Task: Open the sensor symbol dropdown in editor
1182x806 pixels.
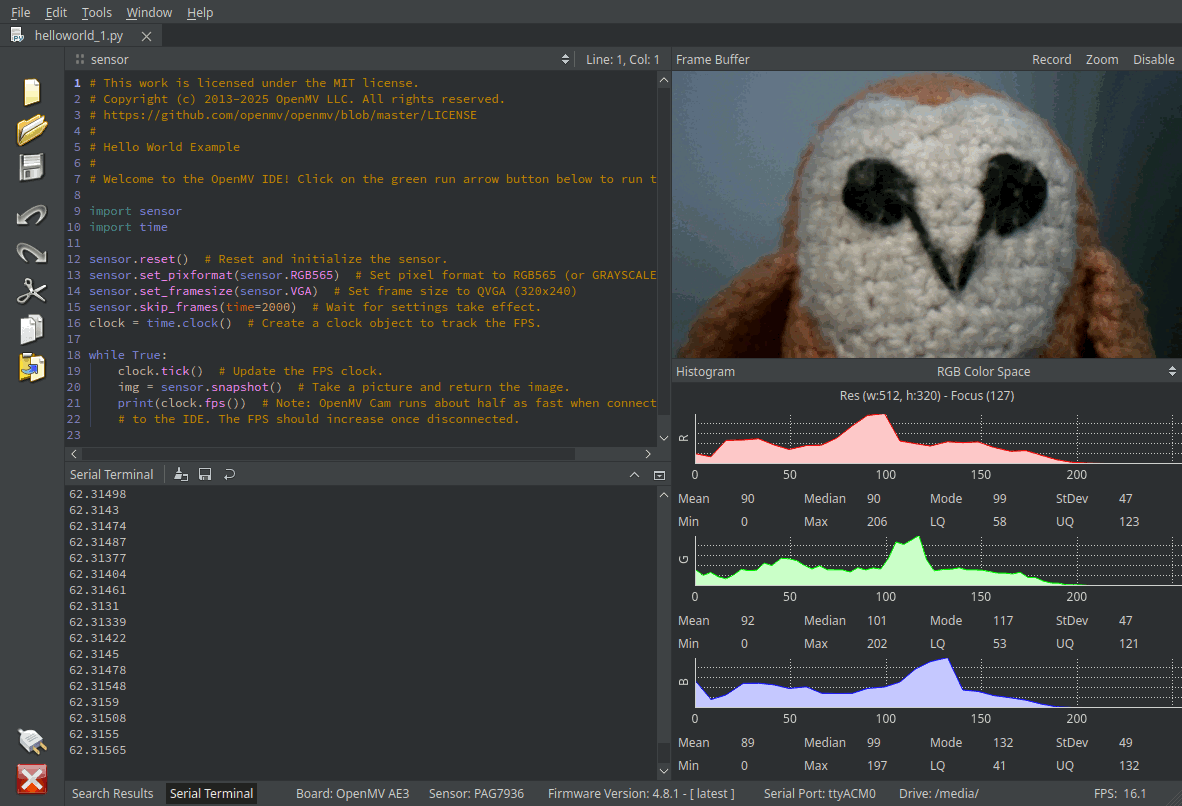Action: tap(322, 60)
